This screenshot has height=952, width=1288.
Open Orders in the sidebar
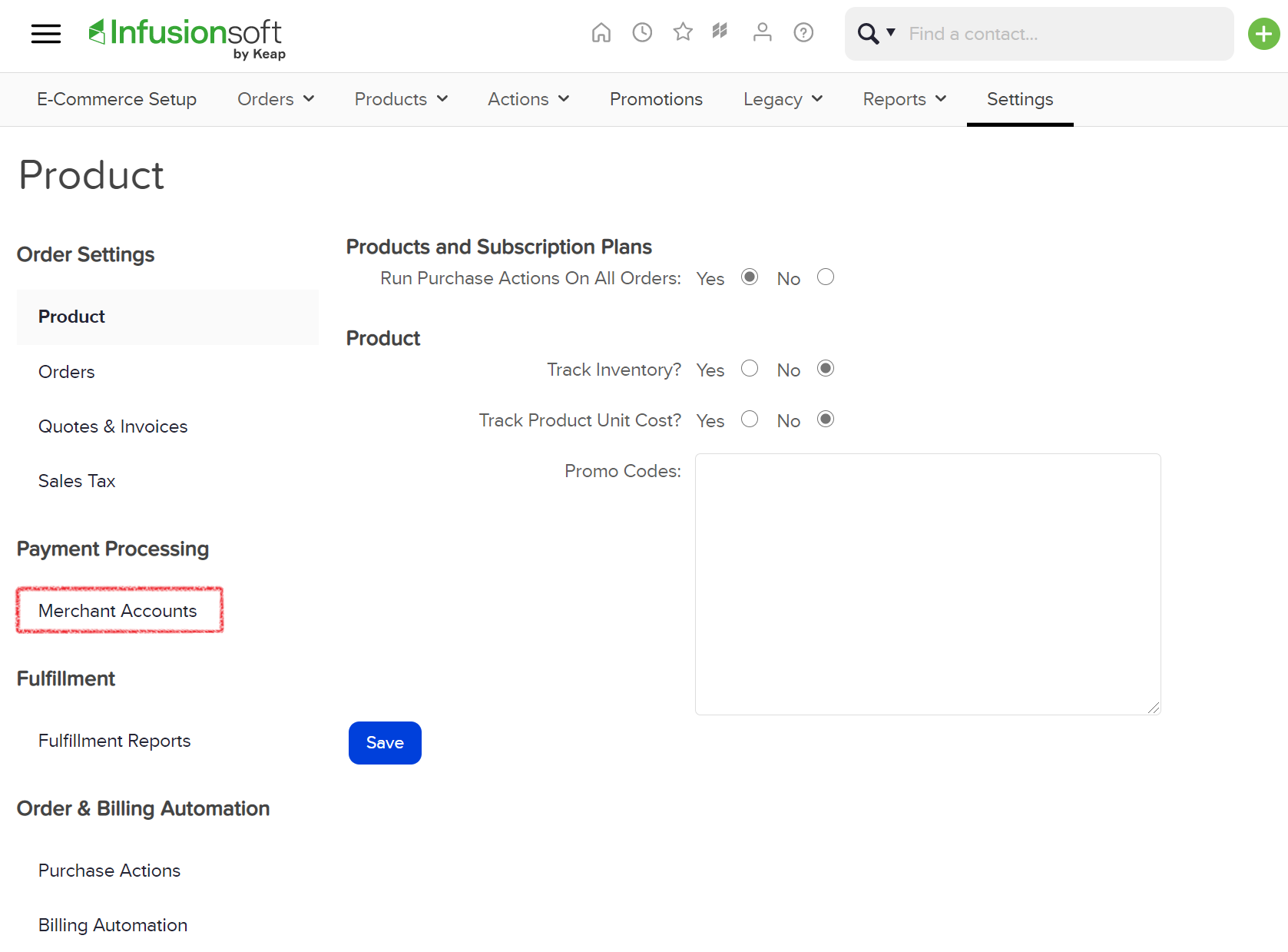(x=67, y=372)
